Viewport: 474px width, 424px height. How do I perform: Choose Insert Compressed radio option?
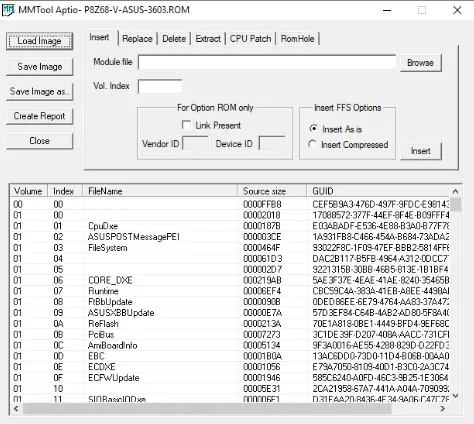tap(312, 144)
